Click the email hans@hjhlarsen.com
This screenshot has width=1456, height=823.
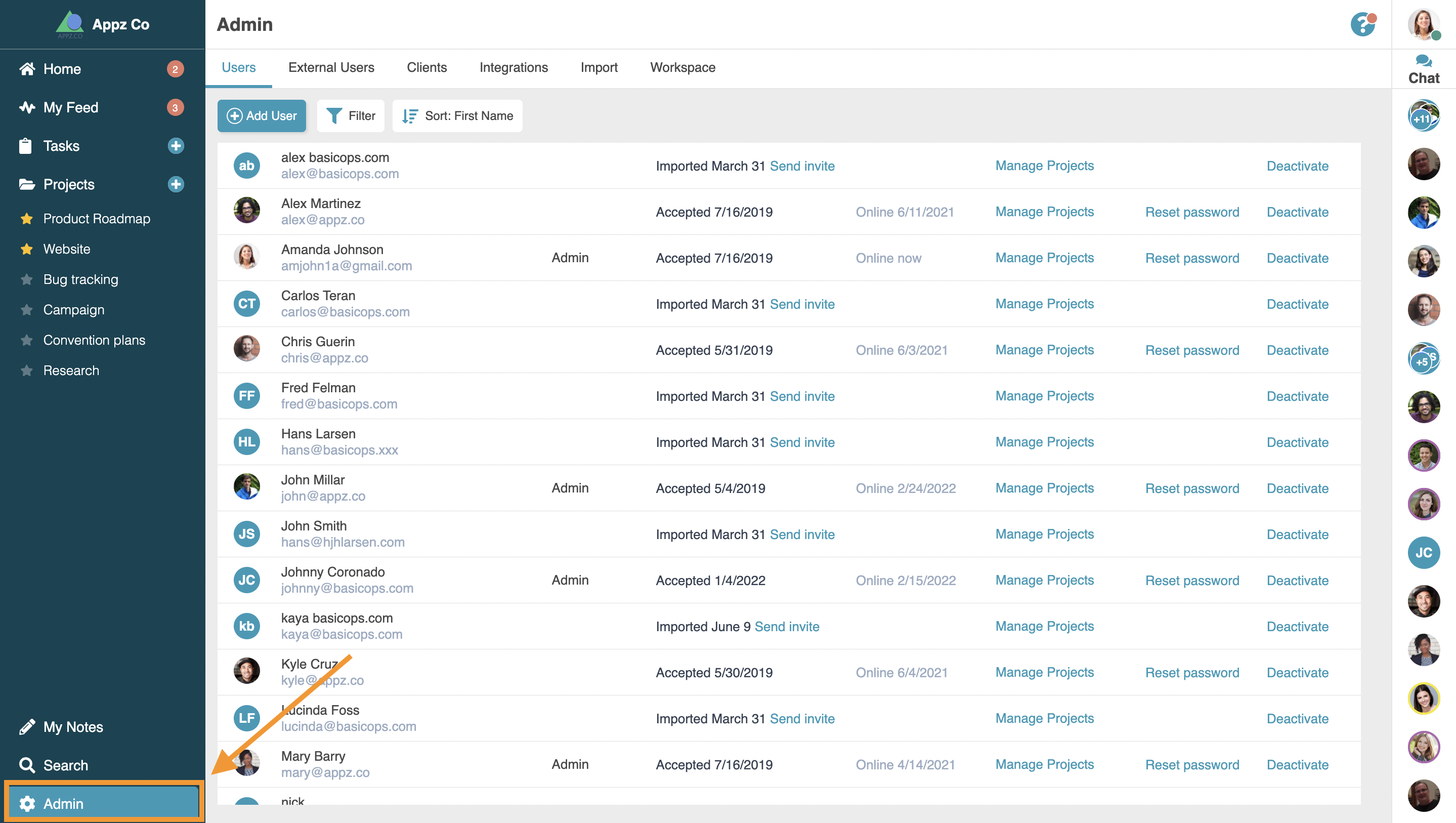click(342, 543)
